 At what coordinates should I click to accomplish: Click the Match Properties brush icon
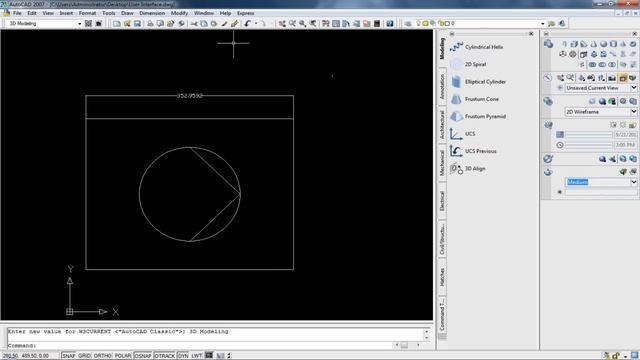pyautogui.click(x=224, y=24)
